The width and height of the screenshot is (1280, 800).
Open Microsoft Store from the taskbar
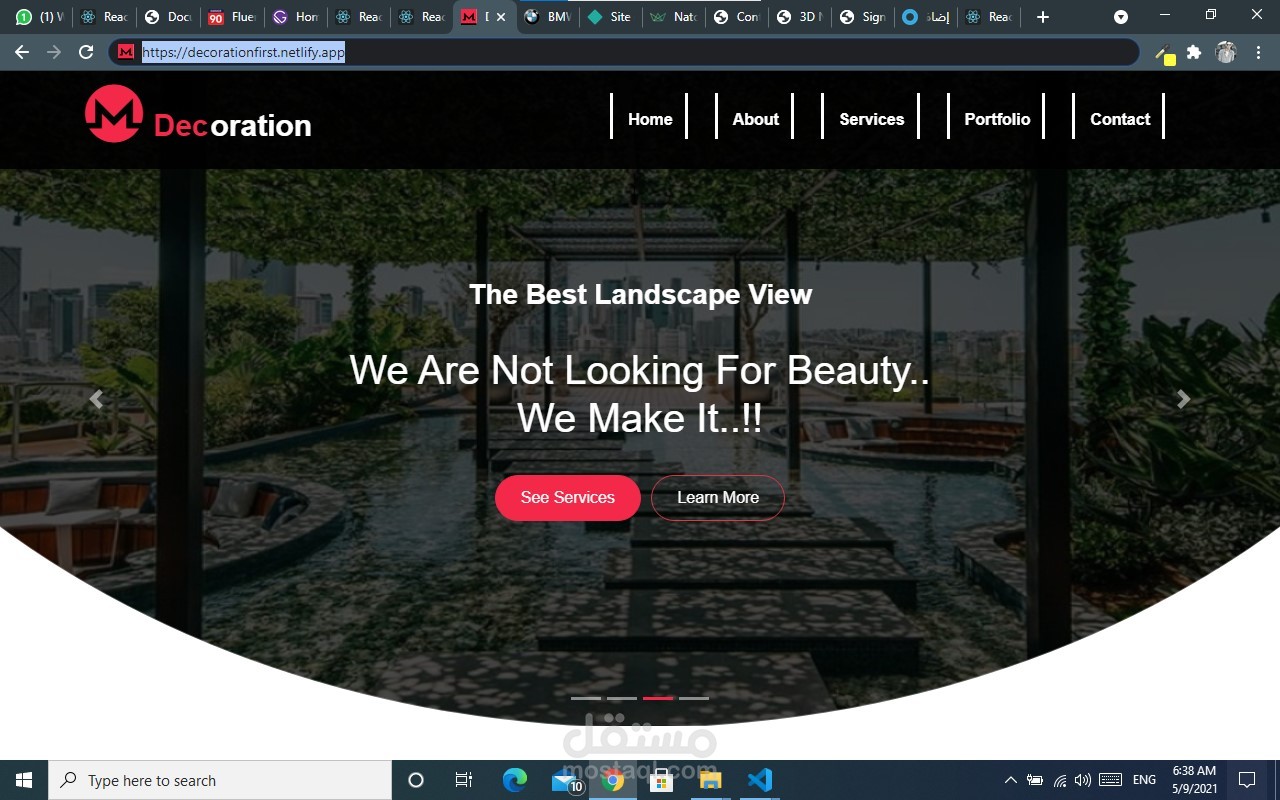(662, 780)
